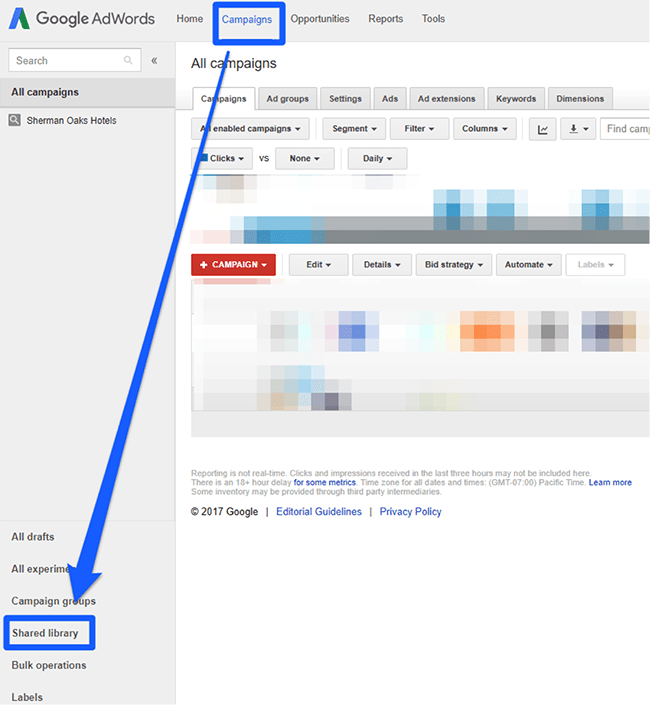Click the search magnifier icon in sidebar
This screenshot has height=705, width=650.
click(128, 60)
